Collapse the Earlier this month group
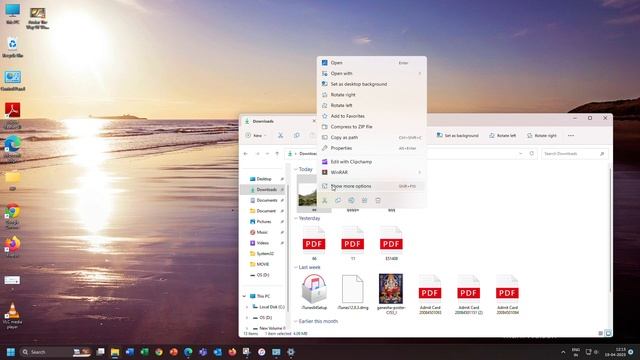640x360 pixels. pyautogui.click(x=296, y=322)
